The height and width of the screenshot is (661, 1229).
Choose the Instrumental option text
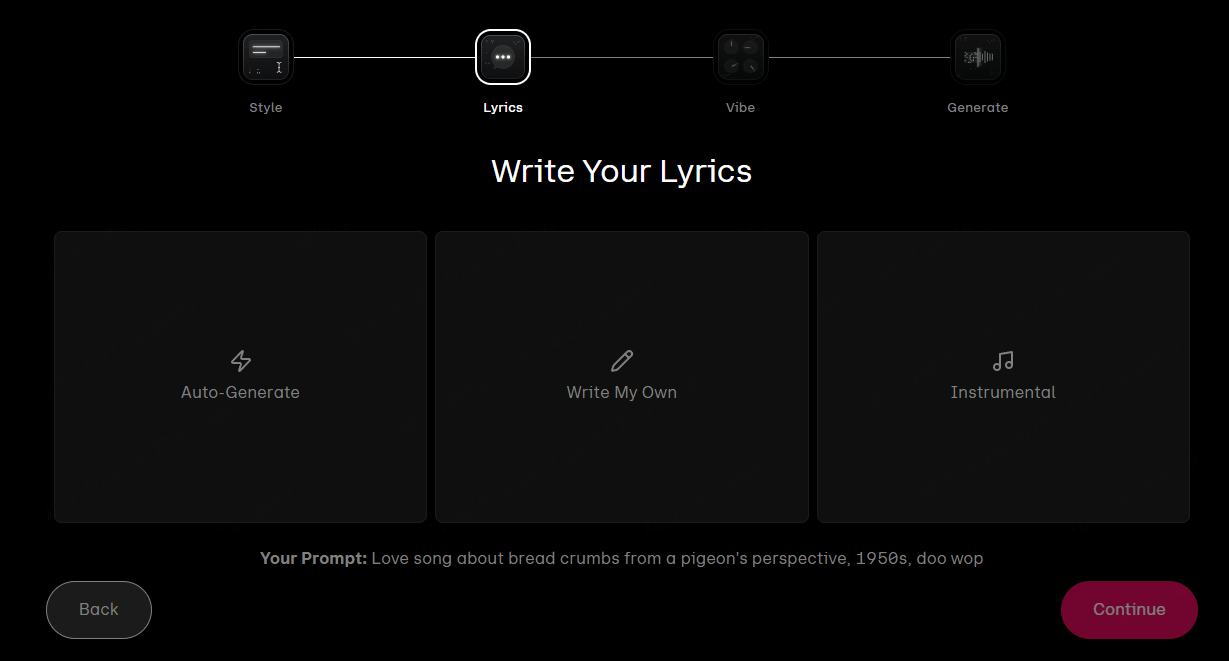[1003, 393]
